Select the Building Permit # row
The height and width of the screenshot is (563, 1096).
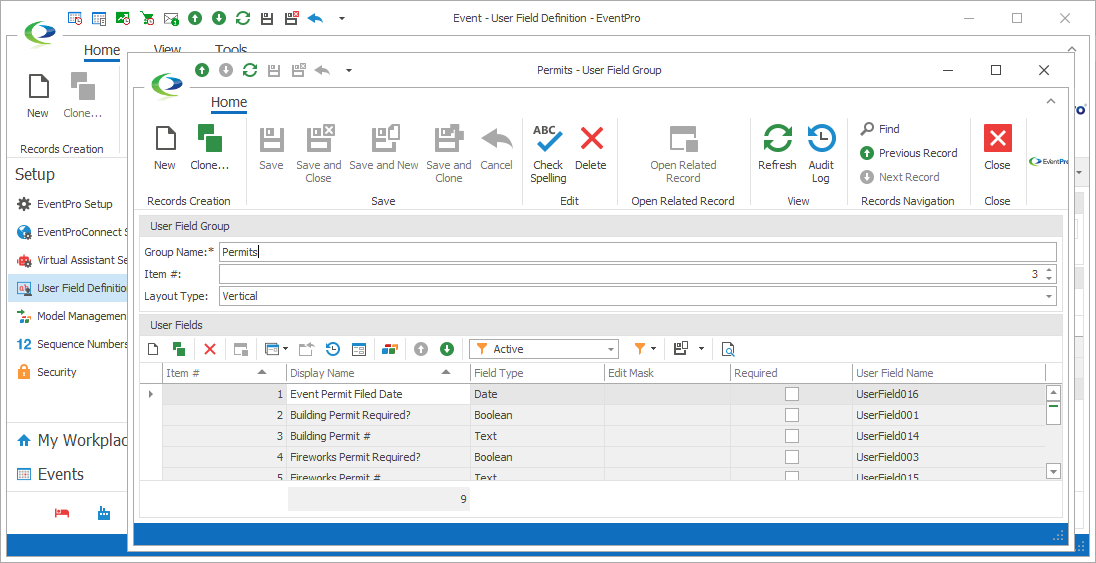[x=593, y=436]
